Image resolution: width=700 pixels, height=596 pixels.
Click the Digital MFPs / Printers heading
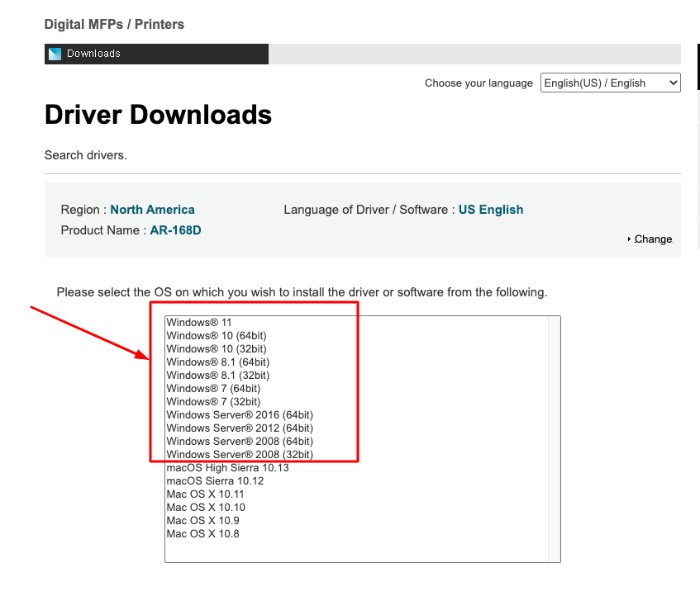[114, 24]
